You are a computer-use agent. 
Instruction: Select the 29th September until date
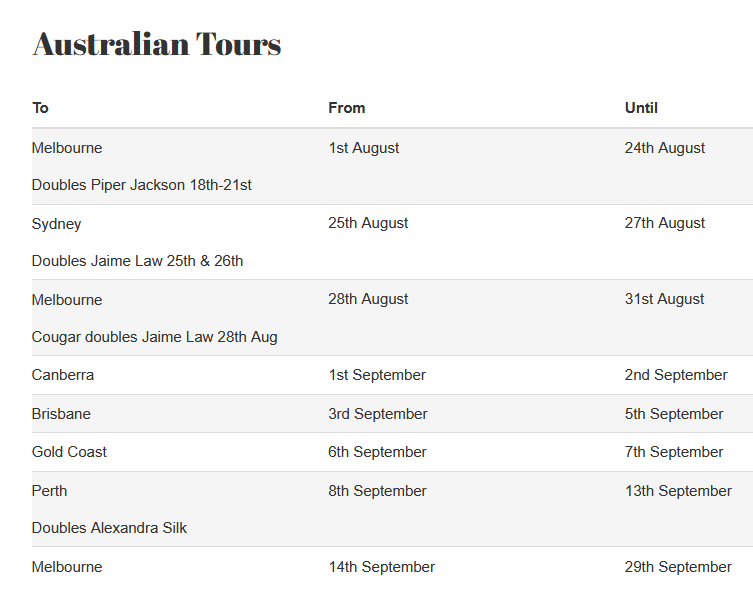click(678, 567)
